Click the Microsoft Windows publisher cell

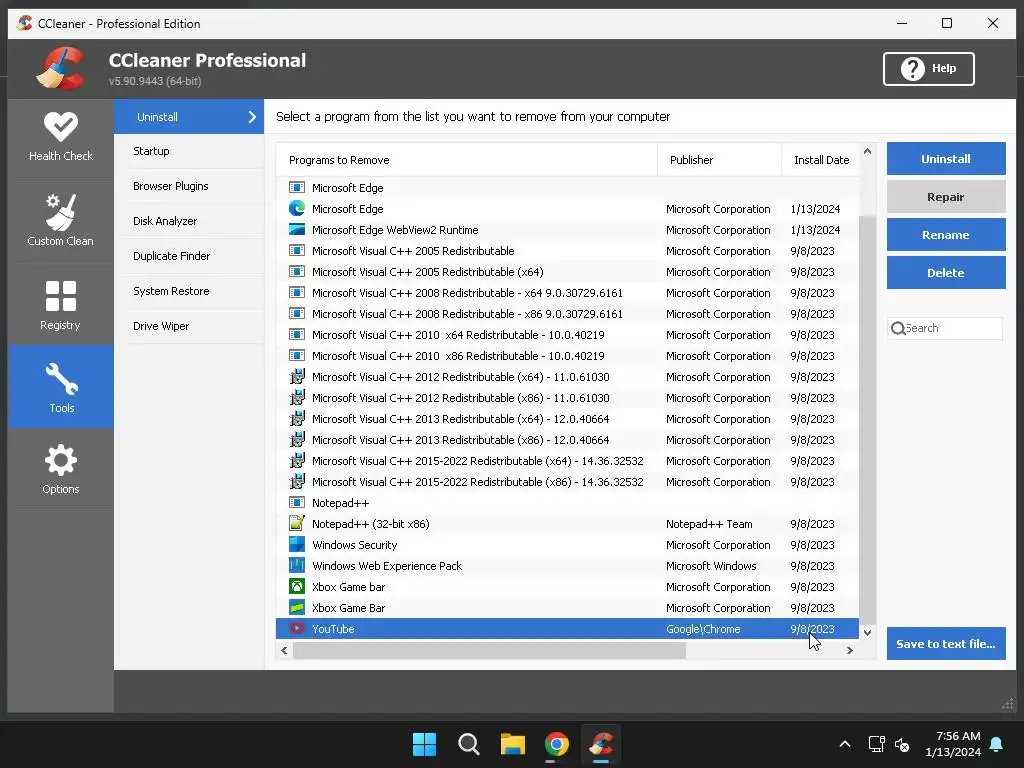pyautogui.click(x=711, y=566)
